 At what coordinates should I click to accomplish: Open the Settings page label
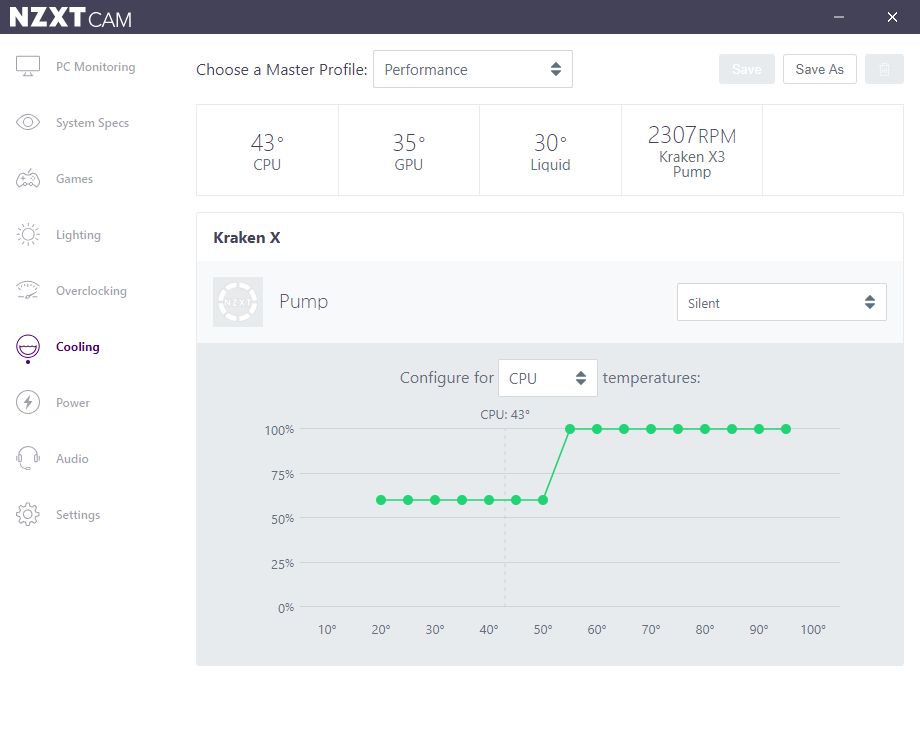(78, 515)
